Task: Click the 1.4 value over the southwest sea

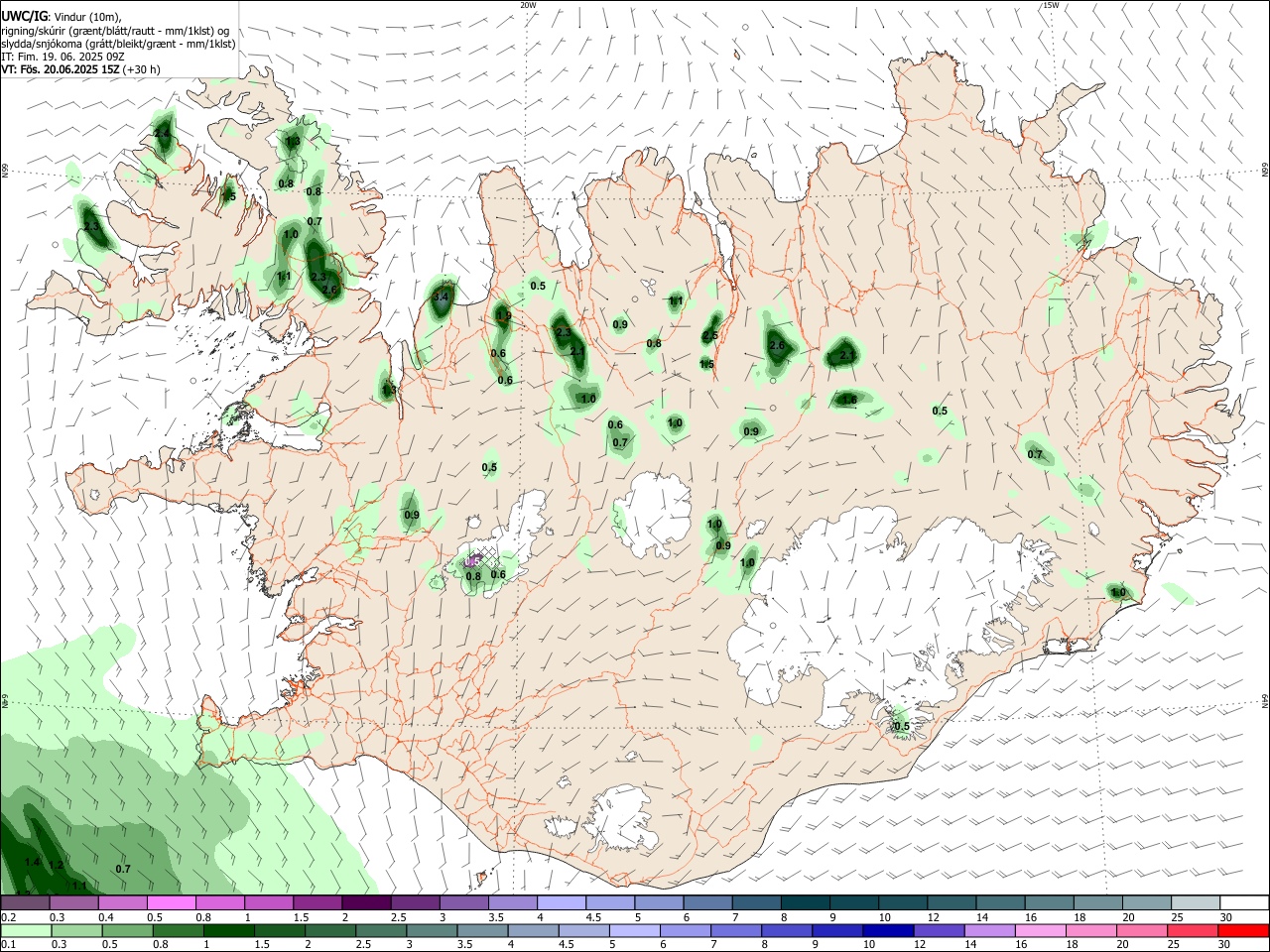Action: tap(32, 863)
